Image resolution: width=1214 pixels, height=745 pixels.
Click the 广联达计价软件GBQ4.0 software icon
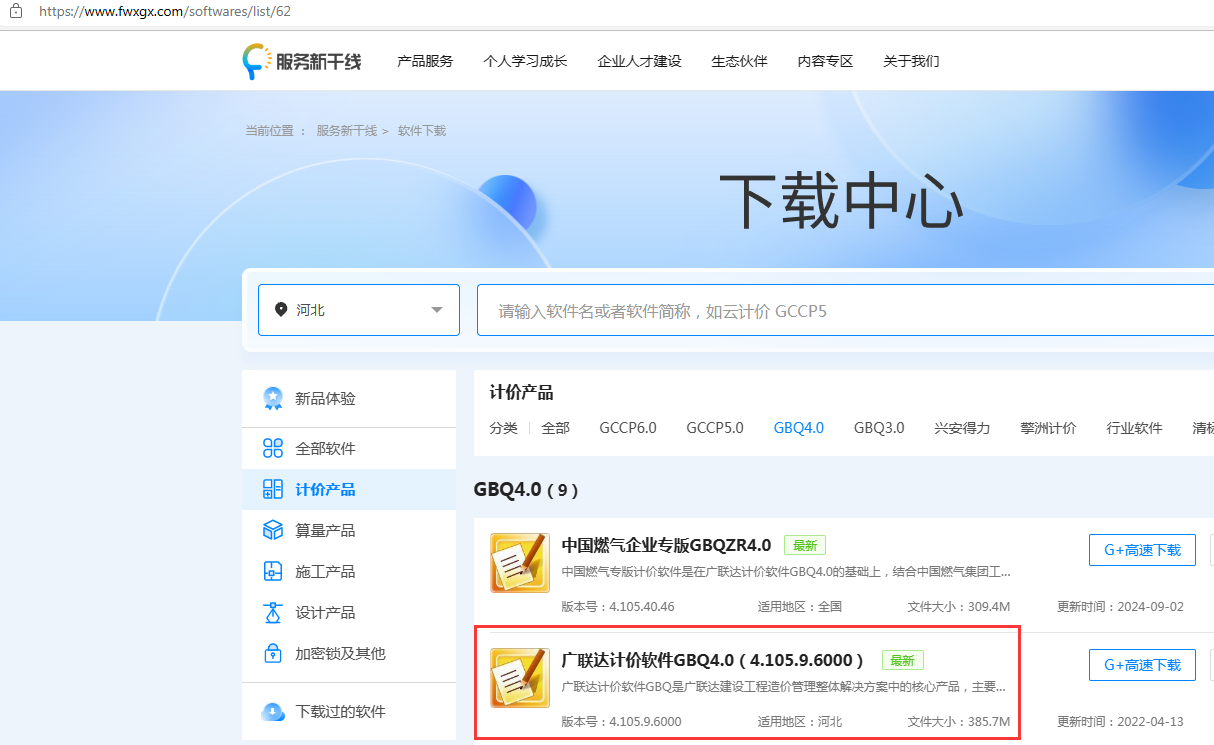tap(520, 678)
